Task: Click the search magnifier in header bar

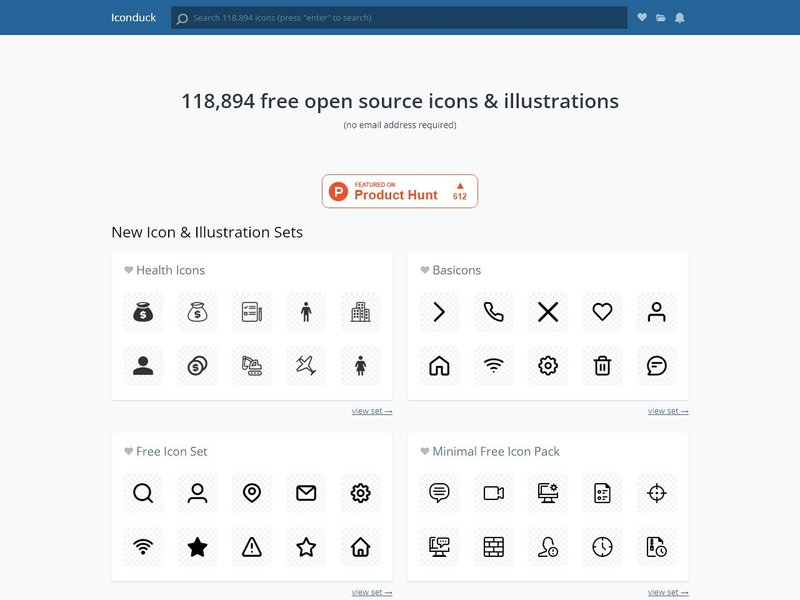Action: tap(182, 19)
